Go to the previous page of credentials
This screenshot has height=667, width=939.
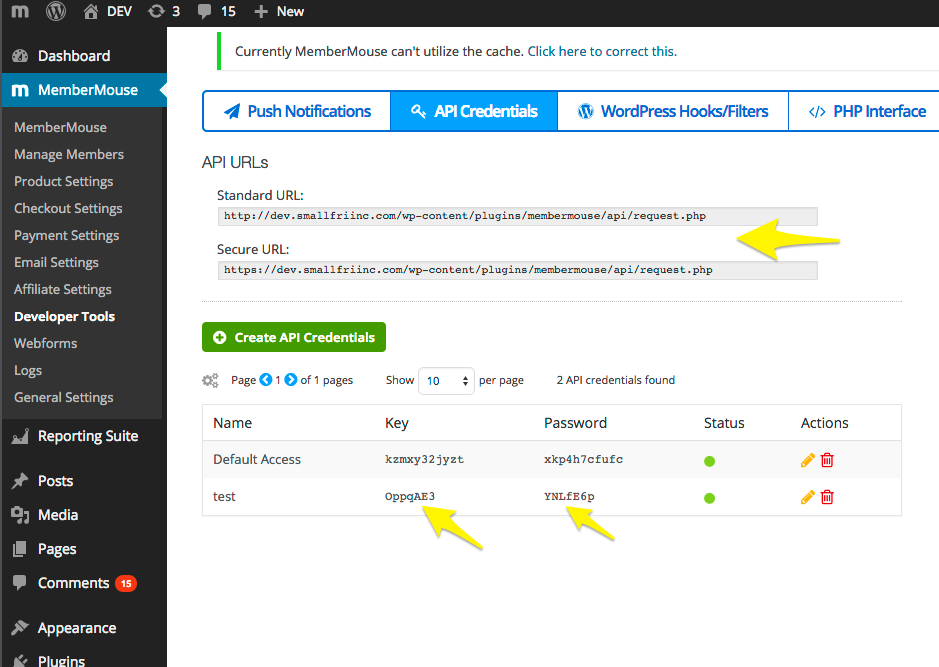tap(265, 380)
